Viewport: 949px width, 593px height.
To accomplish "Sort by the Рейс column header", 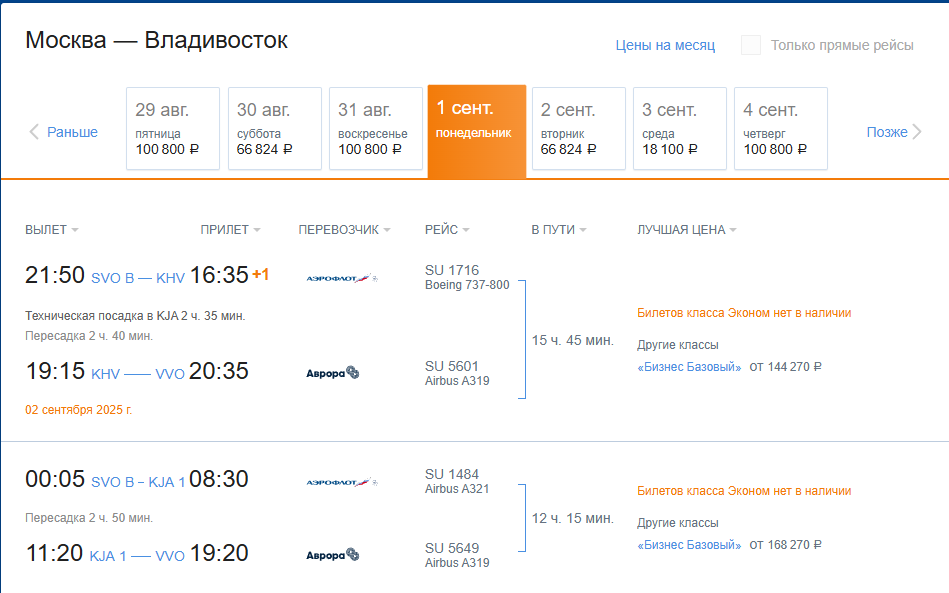I will [447, 230].
